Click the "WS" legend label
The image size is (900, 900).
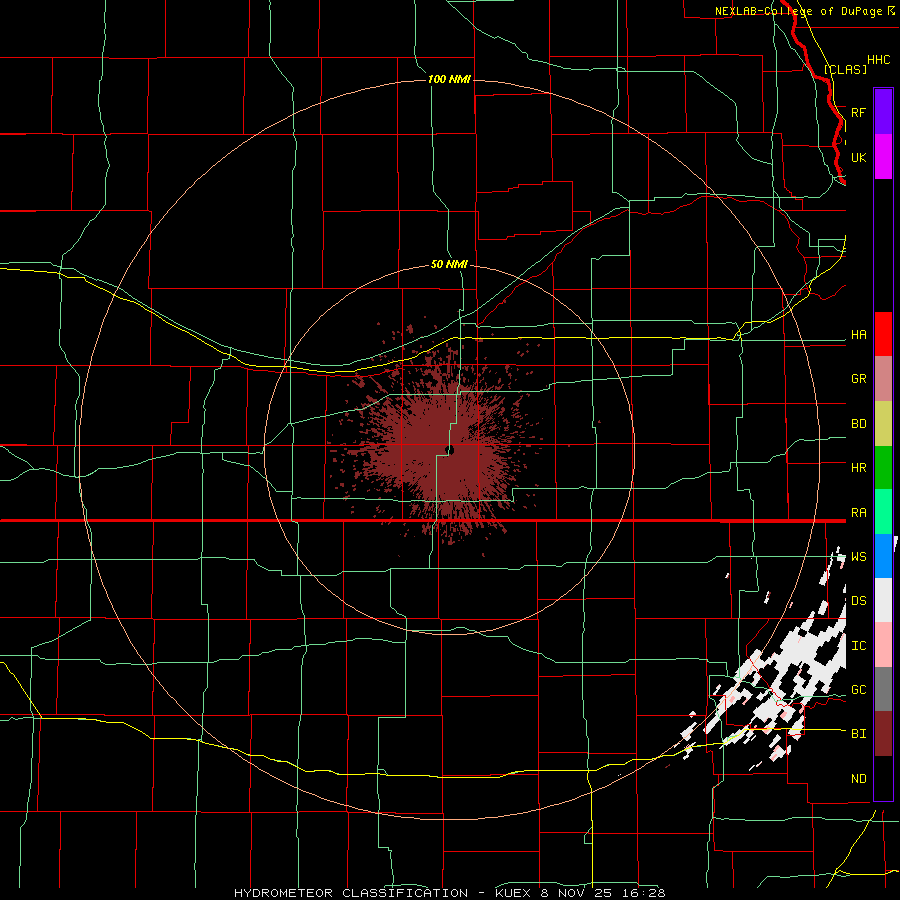coord(858,557)
